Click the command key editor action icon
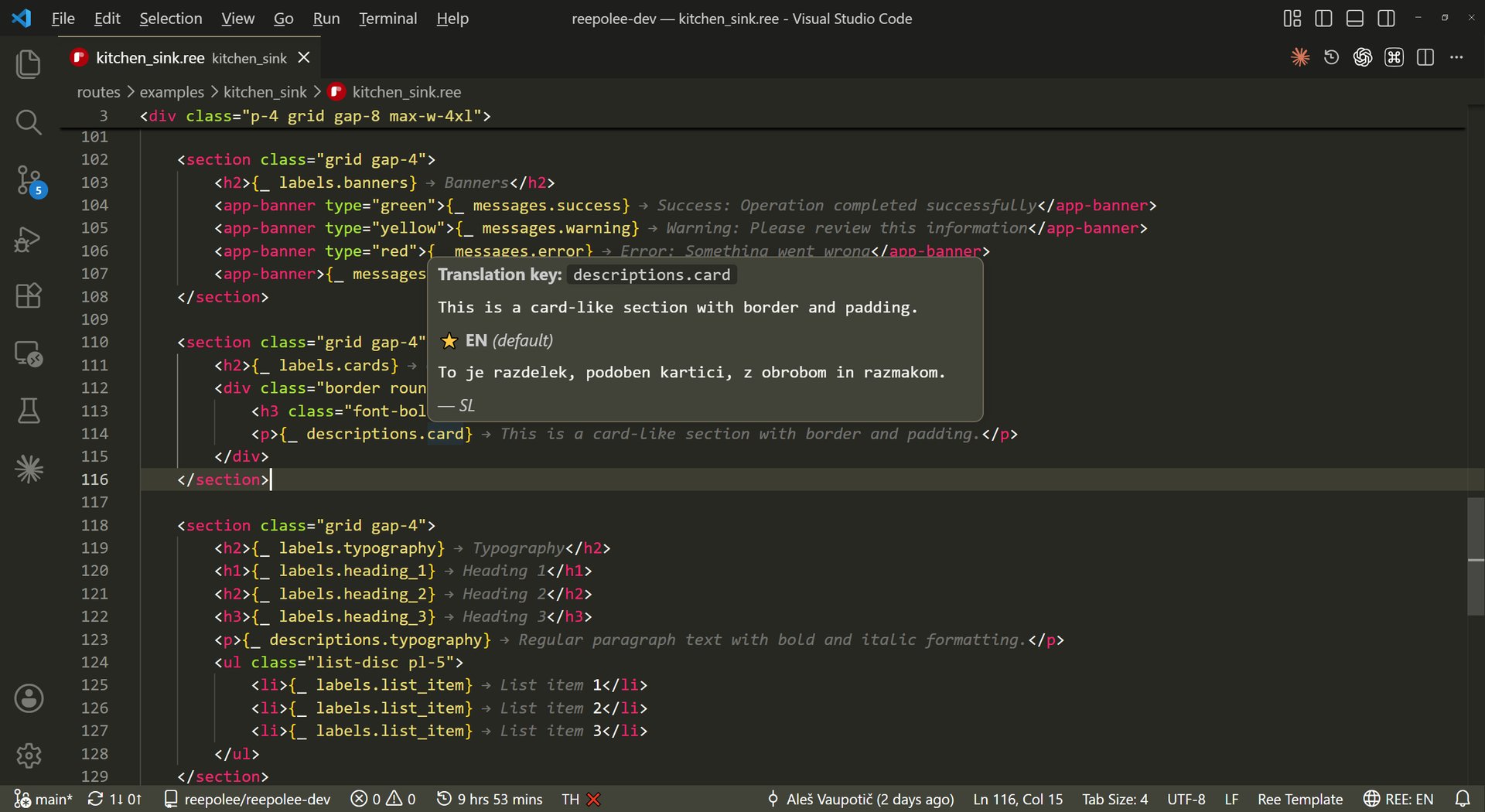This screenshot has height=812, width=1485. click(x=1394, y=57)
